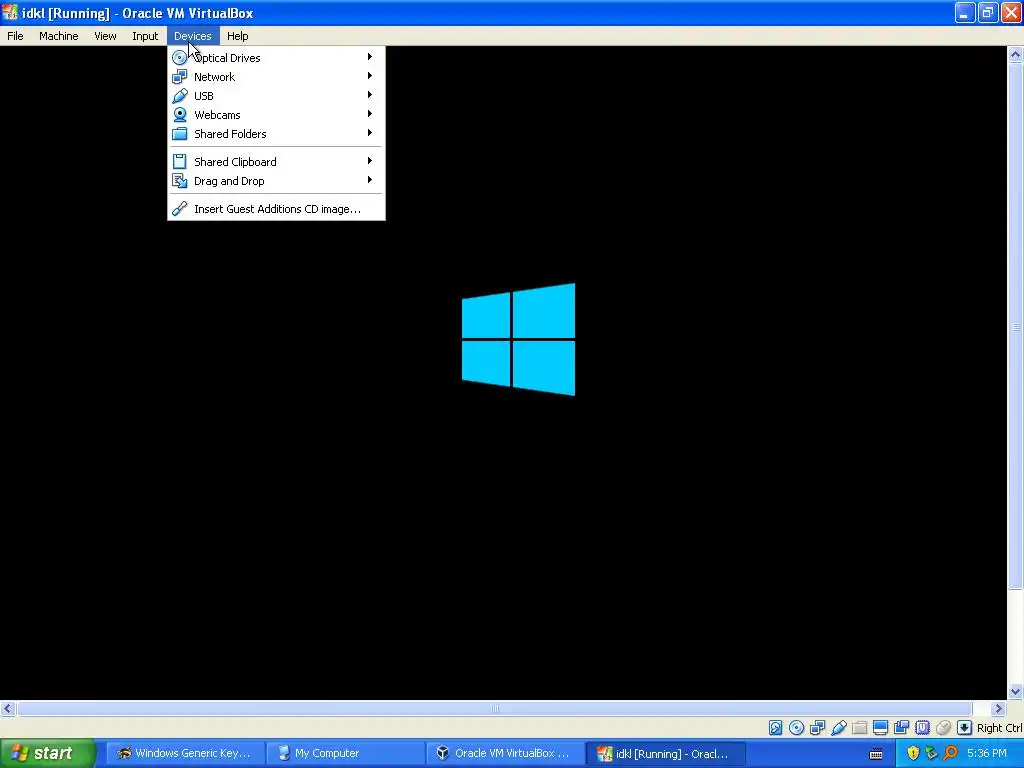Switch to My Computer taskbar window
This screenshot has height=768, width=1024.
(x=345, y=753)
